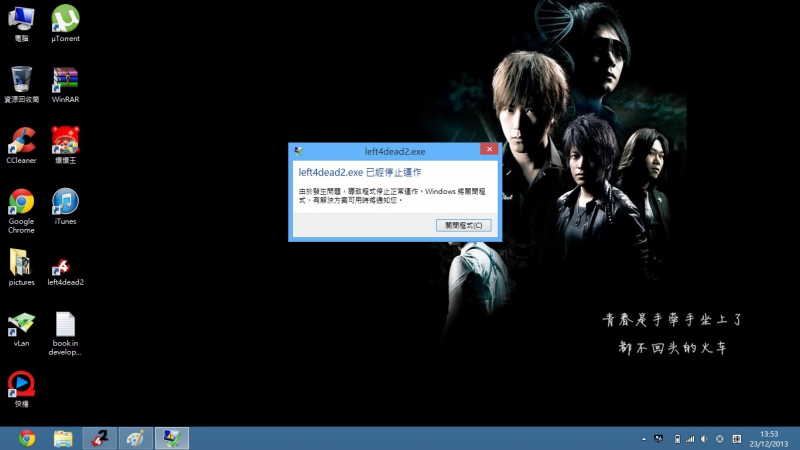The image size is (800, 450).
Task: Select the book in develop text file
Action: (65, 334)
